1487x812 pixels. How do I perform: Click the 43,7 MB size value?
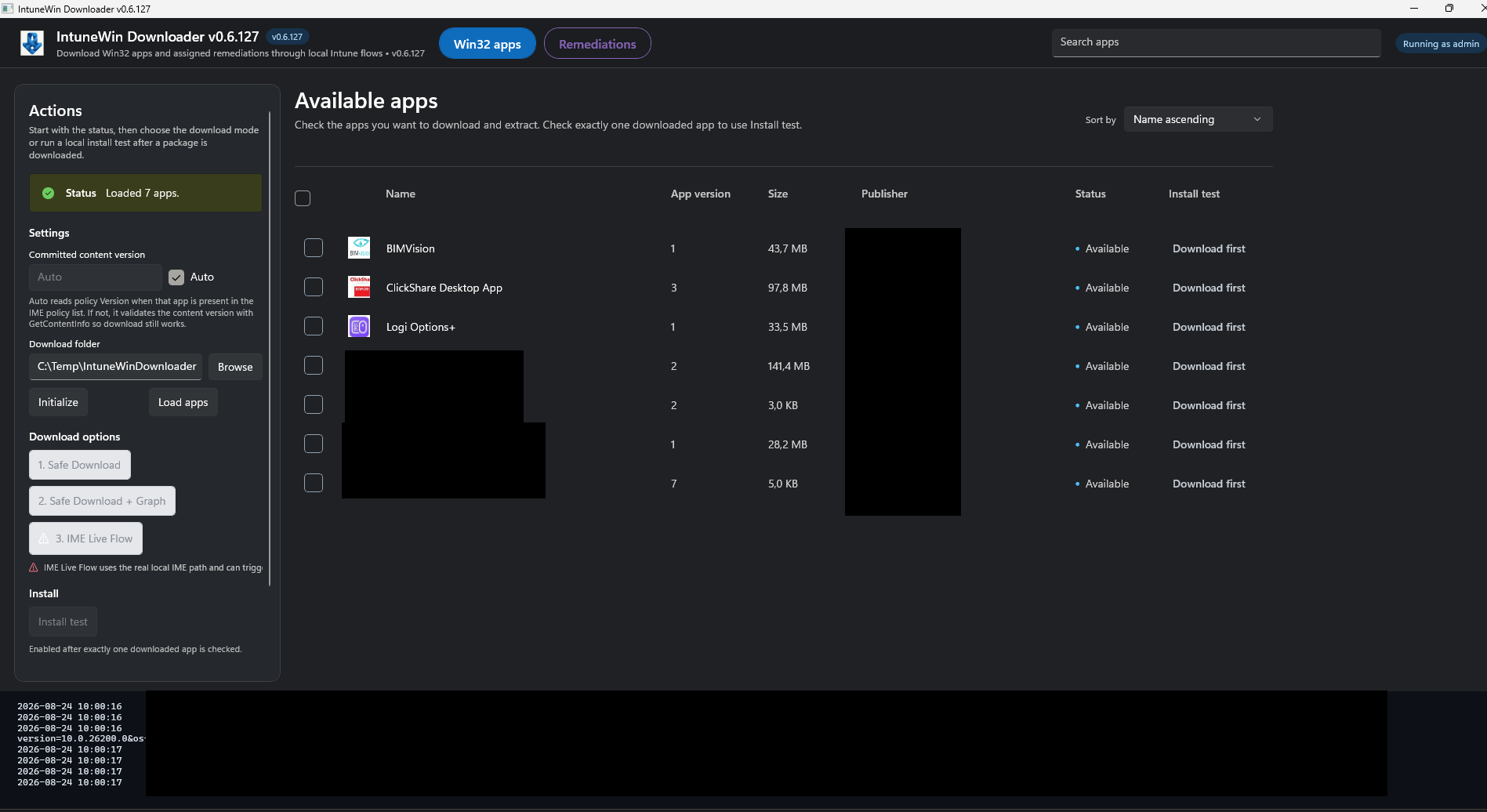pos(787,248)
